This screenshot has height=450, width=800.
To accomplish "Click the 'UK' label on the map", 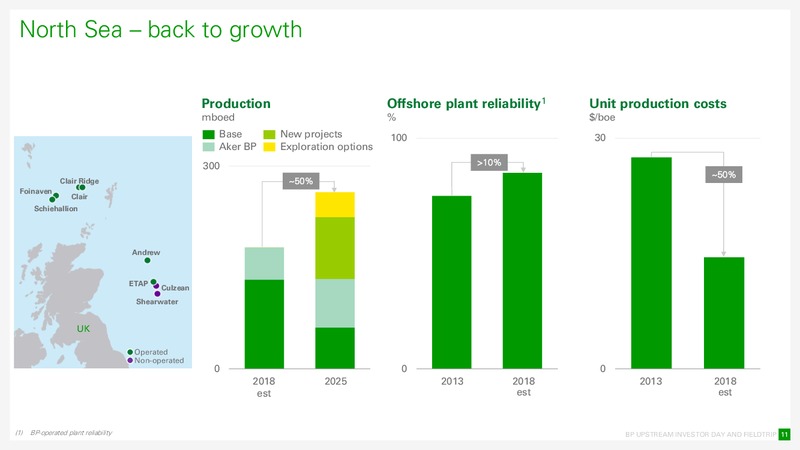I will [83, 329].
